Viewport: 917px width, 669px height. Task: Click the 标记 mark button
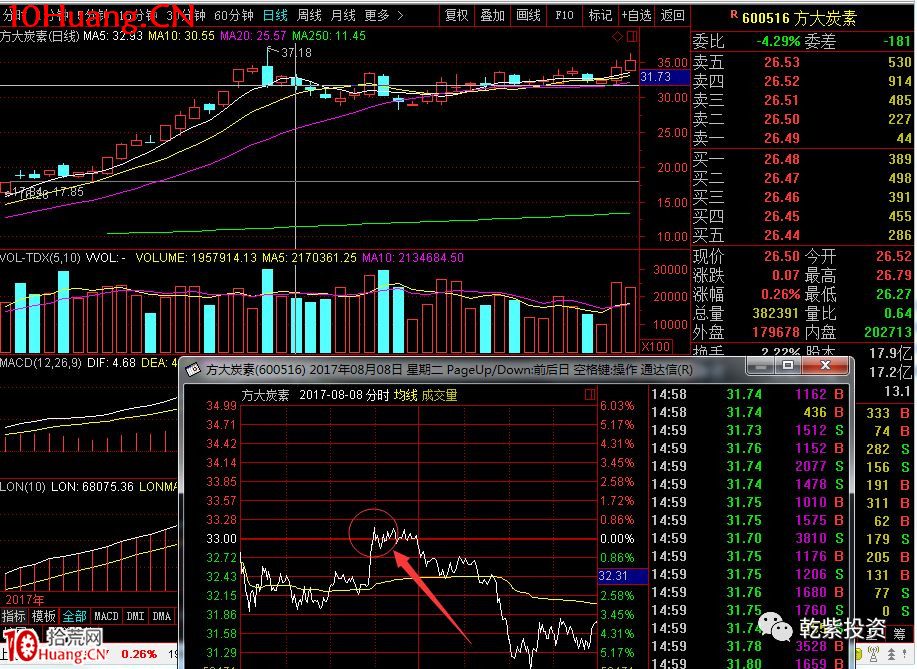tap(600, 16)
